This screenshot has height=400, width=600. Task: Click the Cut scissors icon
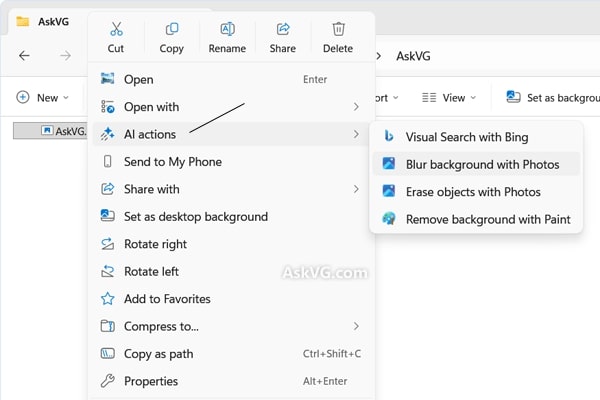[116, 29]
